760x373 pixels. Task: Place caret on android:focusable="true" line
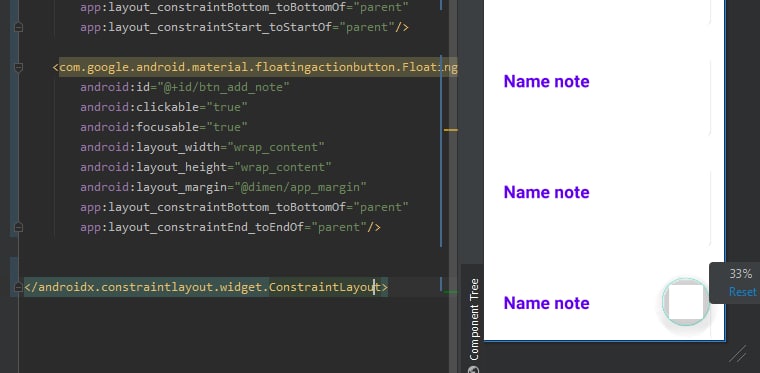(x=164, y=127)
